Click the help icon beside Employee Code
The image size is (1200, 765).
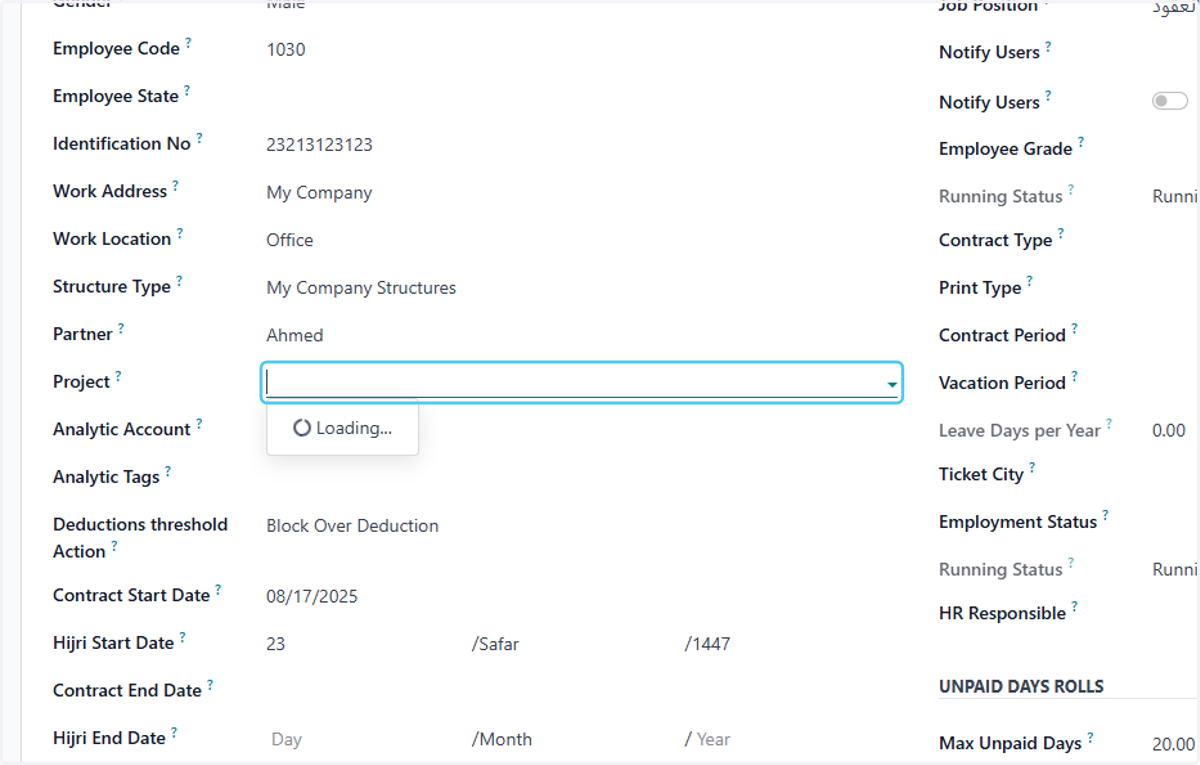pyautogui.click(x=188, y=43)
